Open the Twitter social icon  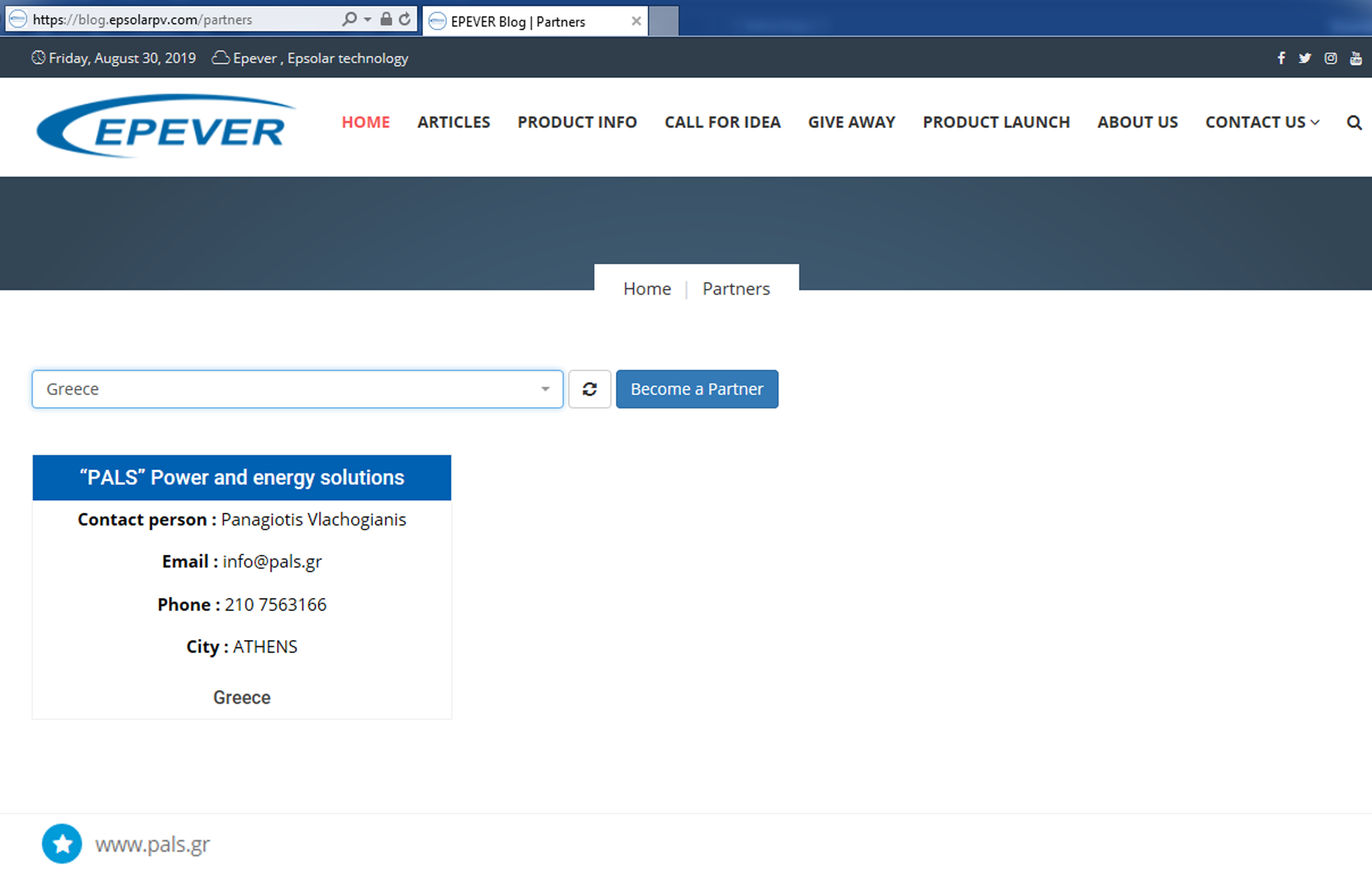point(1305,58)
